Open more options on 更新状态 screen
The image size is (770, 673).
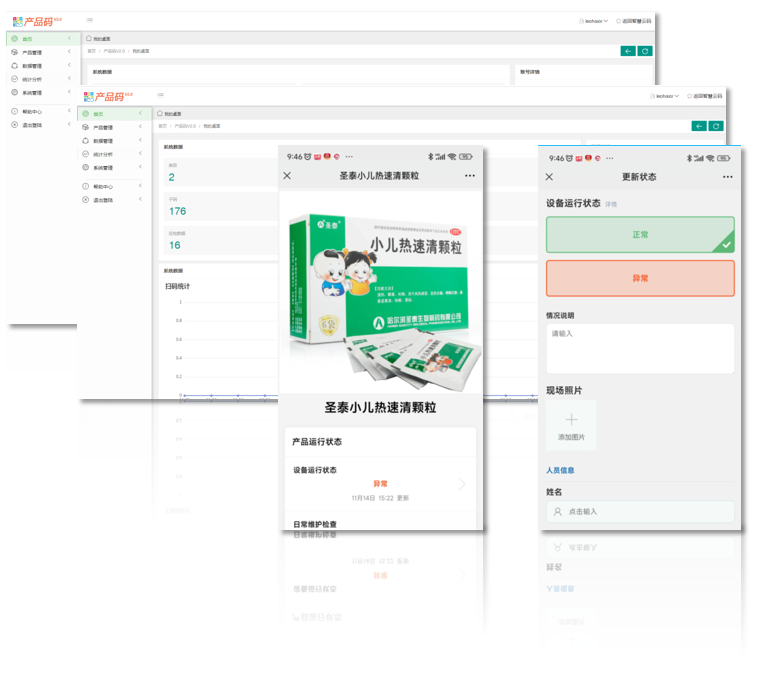coord(728,177)
